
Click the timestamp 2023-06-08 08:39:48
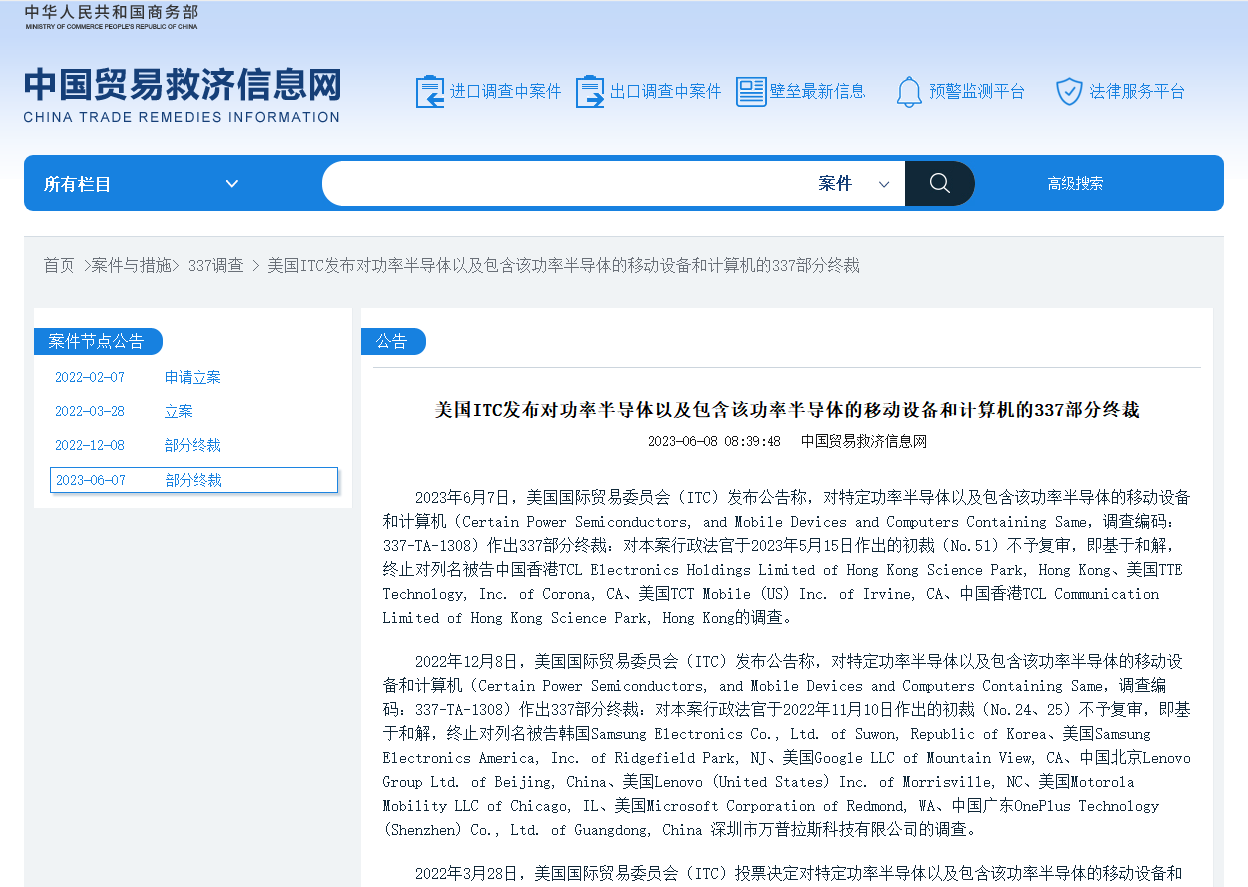714,441
